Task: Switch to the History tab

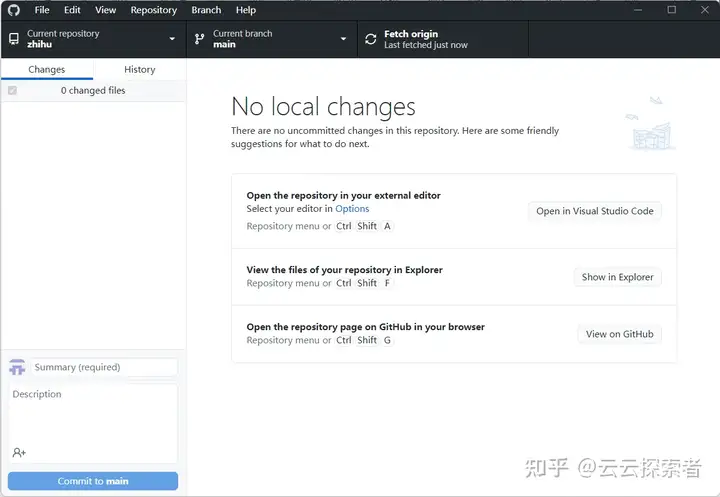Action: pos(140,69)
